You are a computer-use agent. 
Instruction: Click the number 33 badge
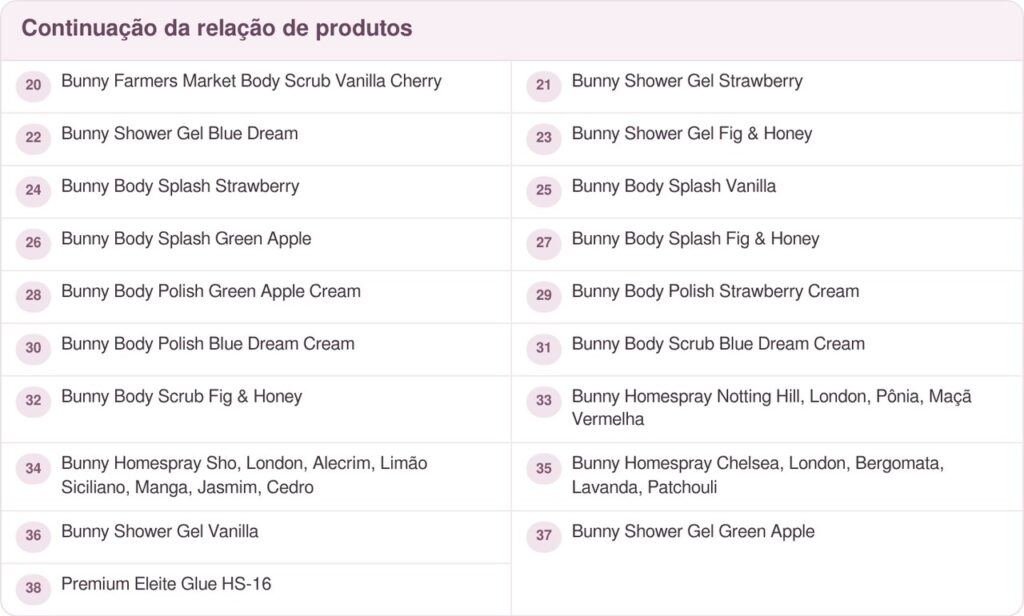pyautogui.click(x=544, y=400)
